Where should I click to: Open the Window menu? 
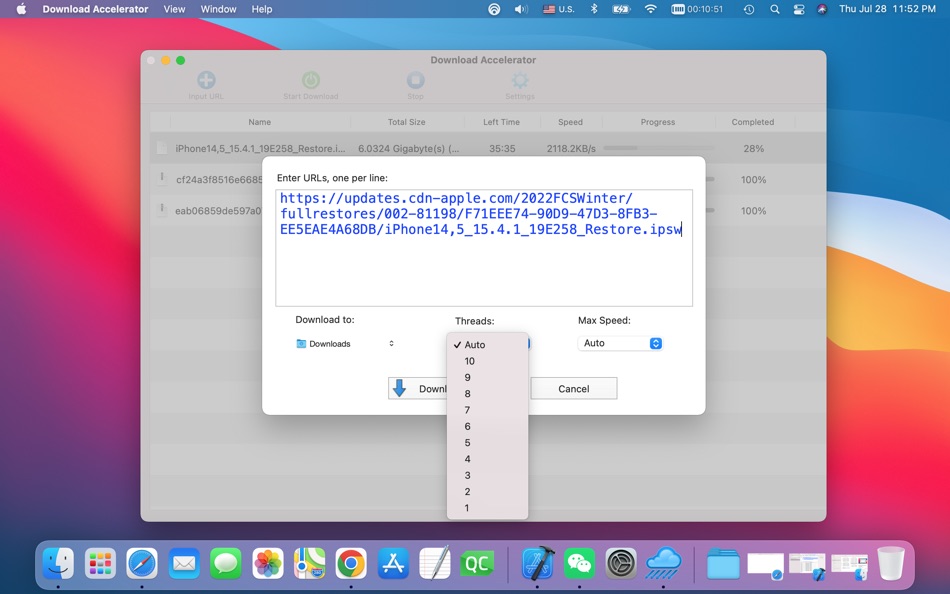[218, 9]
